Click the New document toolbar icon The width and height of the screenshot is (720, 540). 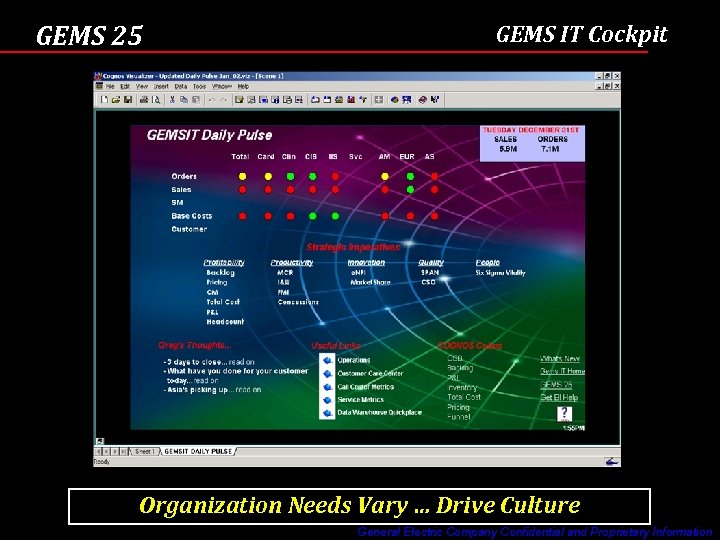click(x=104, y=100)
